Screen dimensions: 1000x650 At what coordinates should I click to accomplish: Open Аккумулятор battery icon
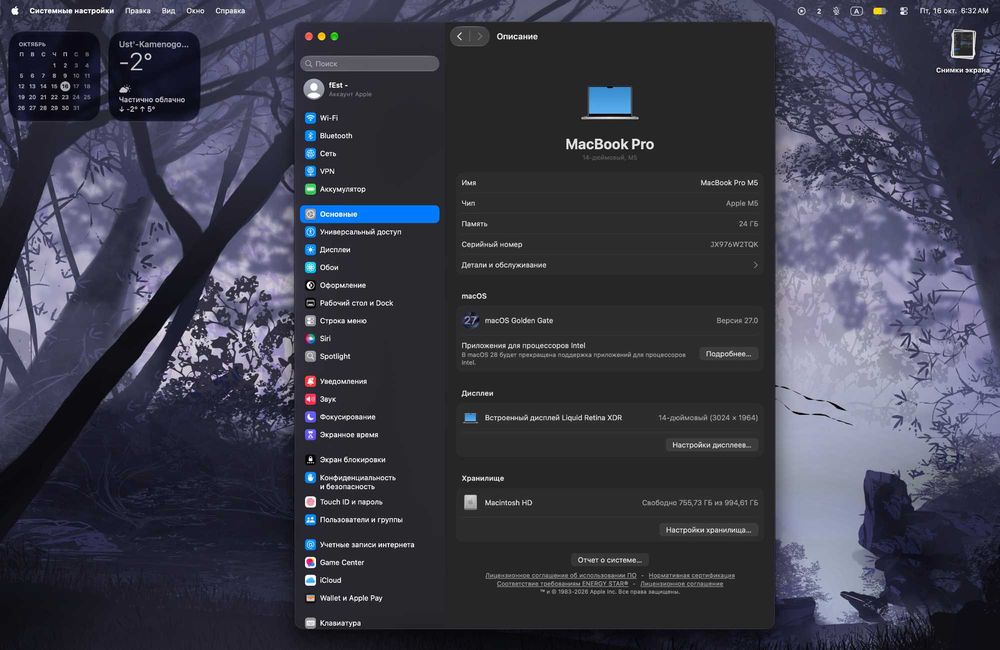(x=310, y=189)
